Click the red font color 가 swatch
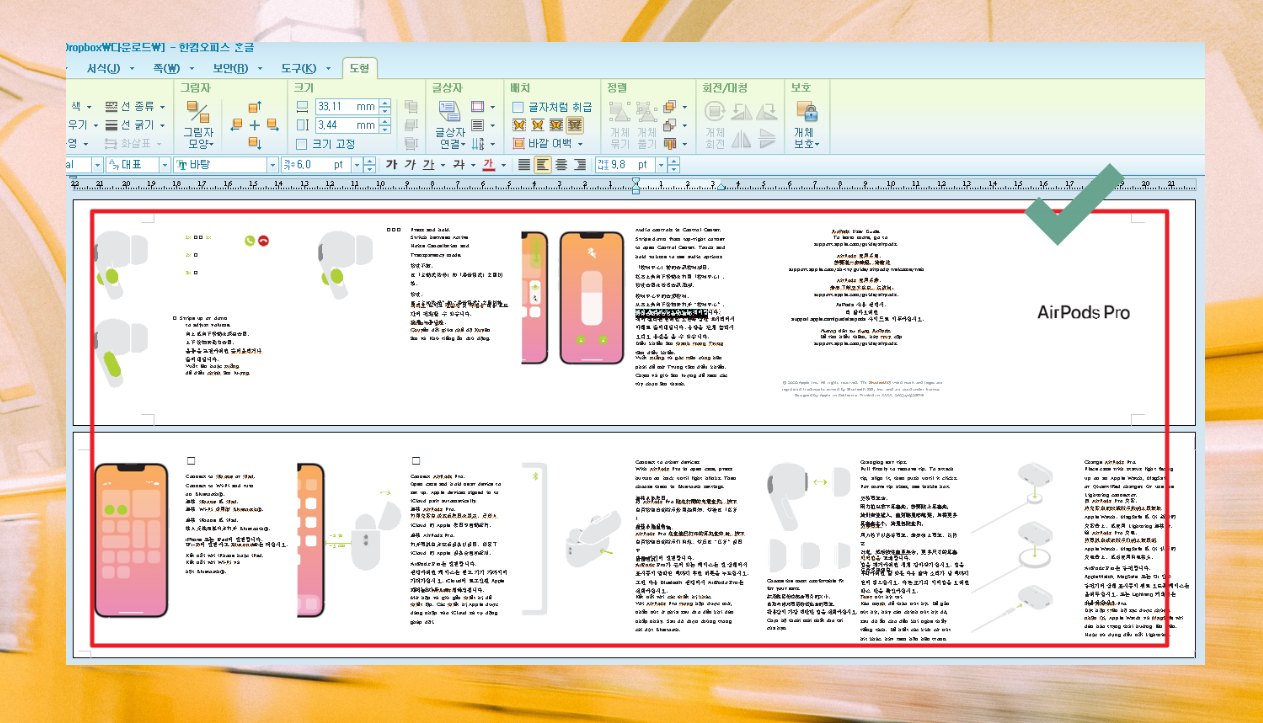Image resolution: width=1263 pixels, height=723 pixels. [x=489, y=164]
